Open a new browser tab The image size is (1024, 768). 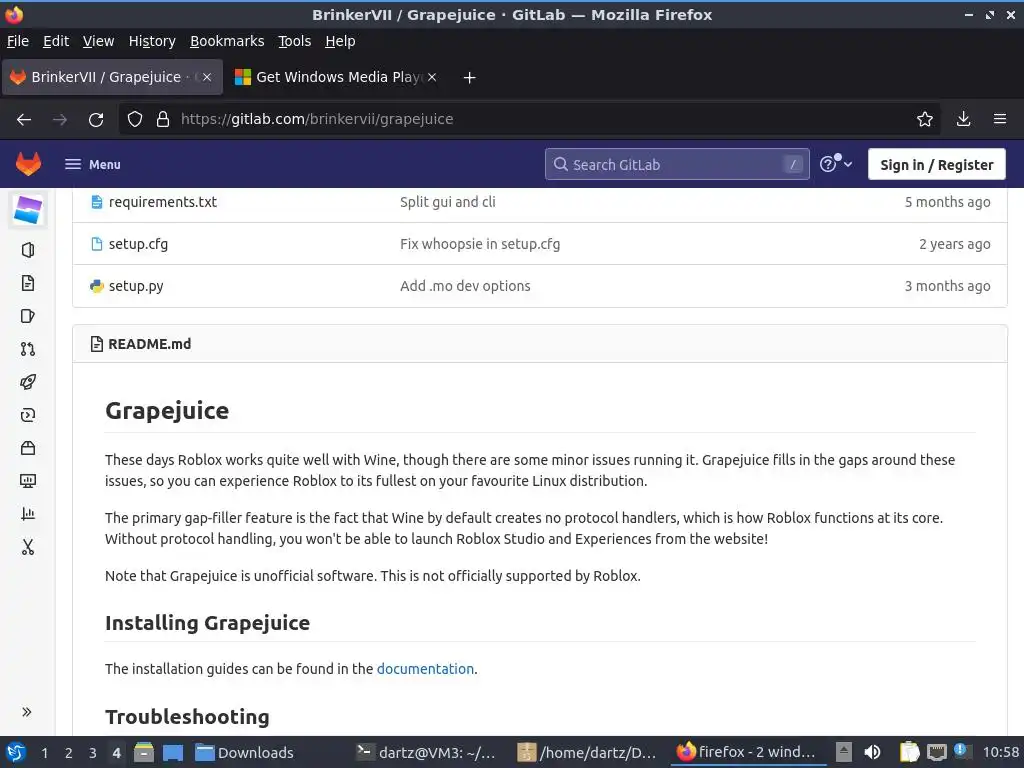(x=469, y=78)
